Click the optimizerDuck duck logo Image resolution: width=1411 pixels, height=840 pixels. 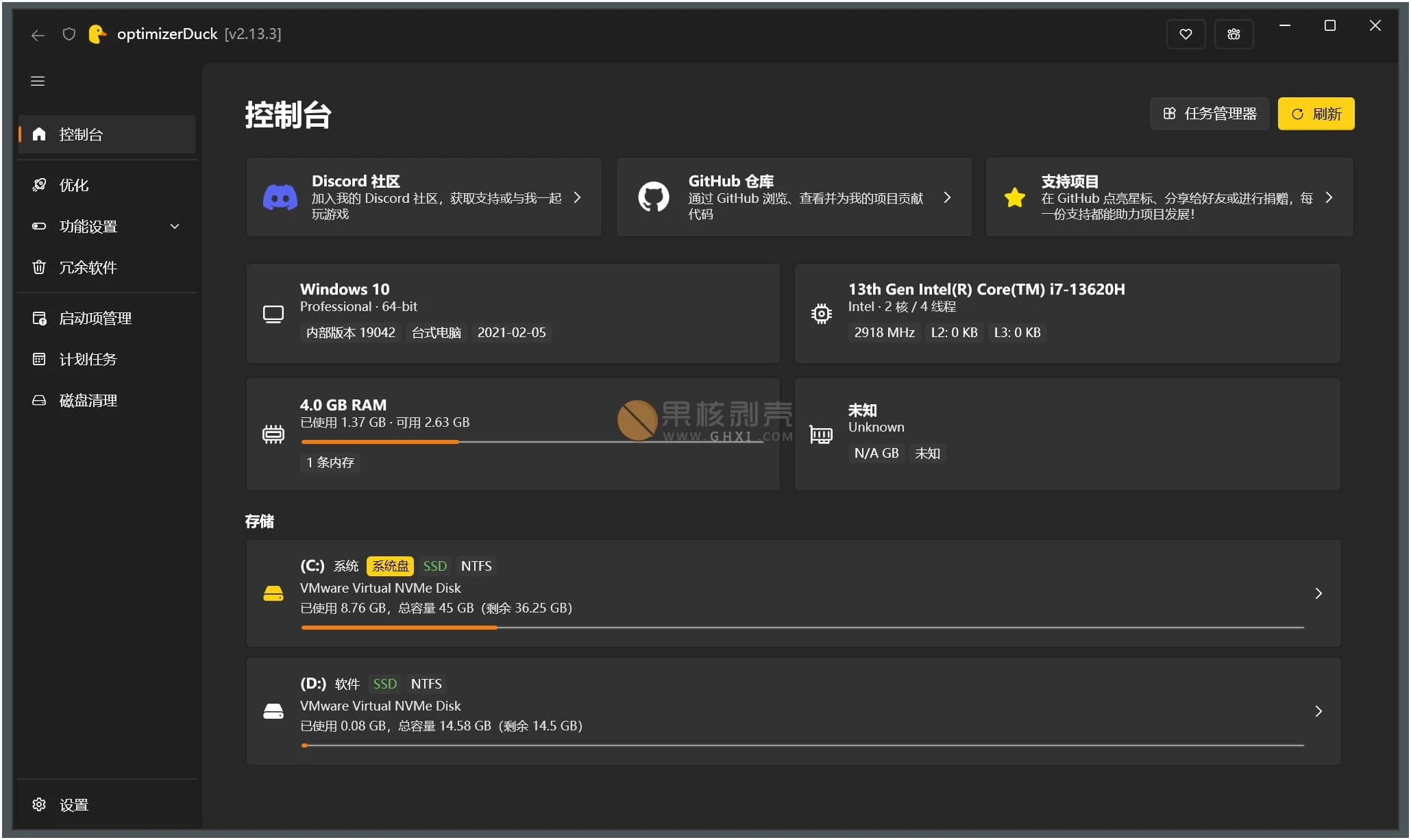coord(97,34)
